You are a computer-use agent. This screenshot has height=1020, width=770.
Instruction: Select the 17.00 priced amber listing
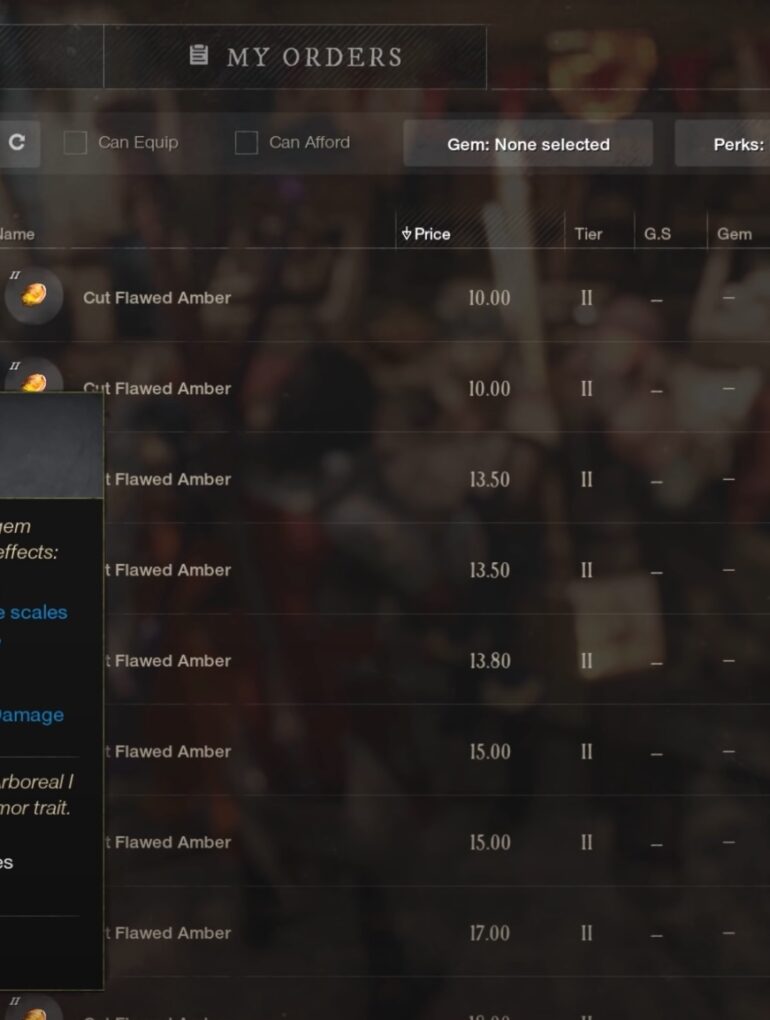point(489,933)
